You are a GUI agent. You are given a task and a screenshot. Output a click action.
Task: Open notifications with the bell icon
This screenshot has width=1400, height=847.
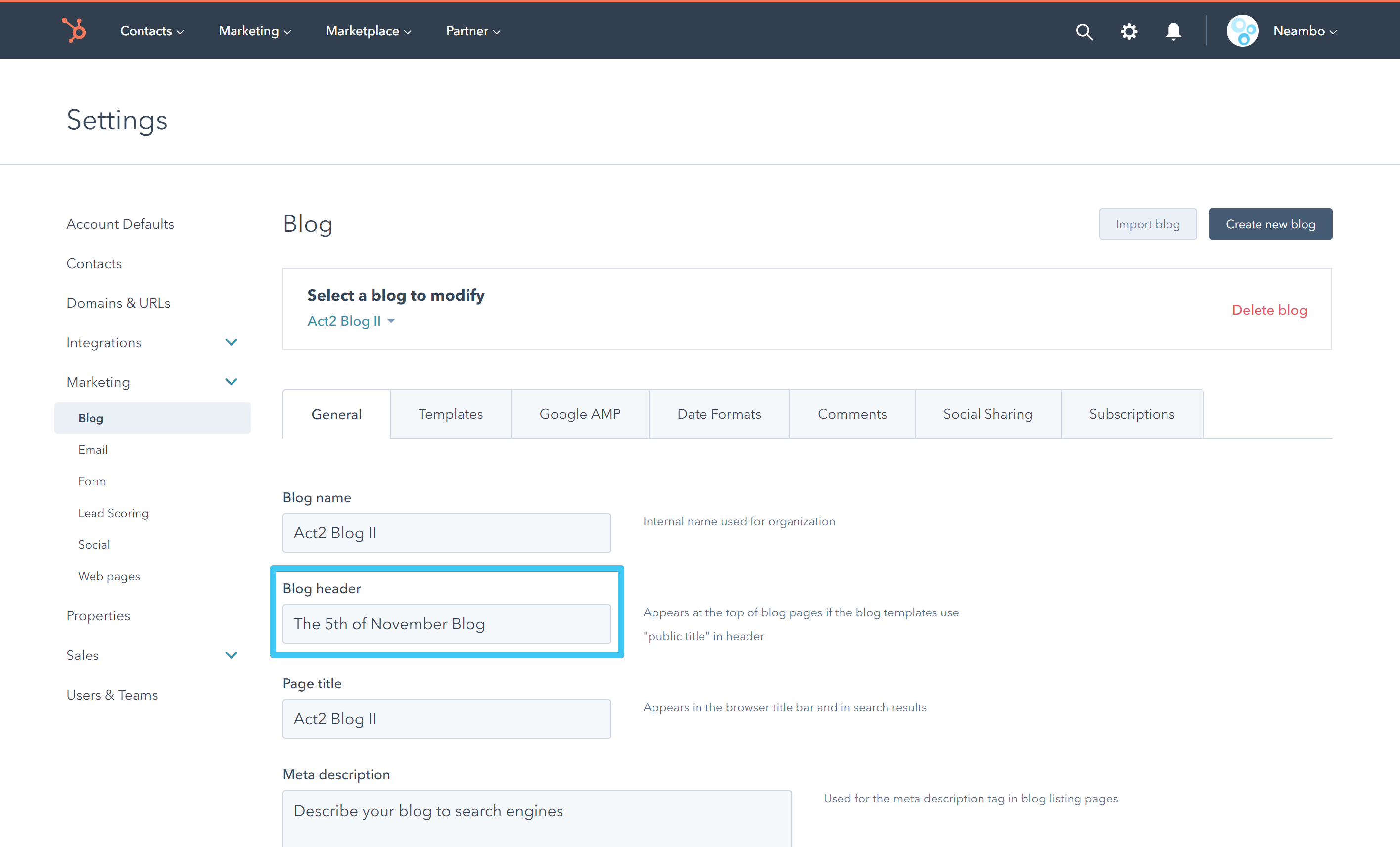(1173, 31)
